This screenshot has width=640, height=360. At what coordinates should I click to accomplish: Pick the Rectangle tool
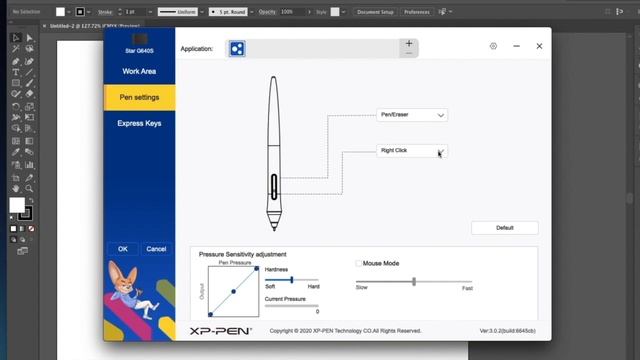pyautogui.click(x=16, y=83)
